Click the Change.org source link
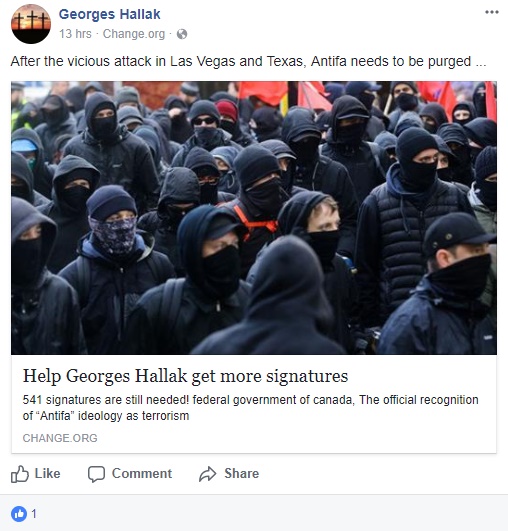 (x=134, y=34)
